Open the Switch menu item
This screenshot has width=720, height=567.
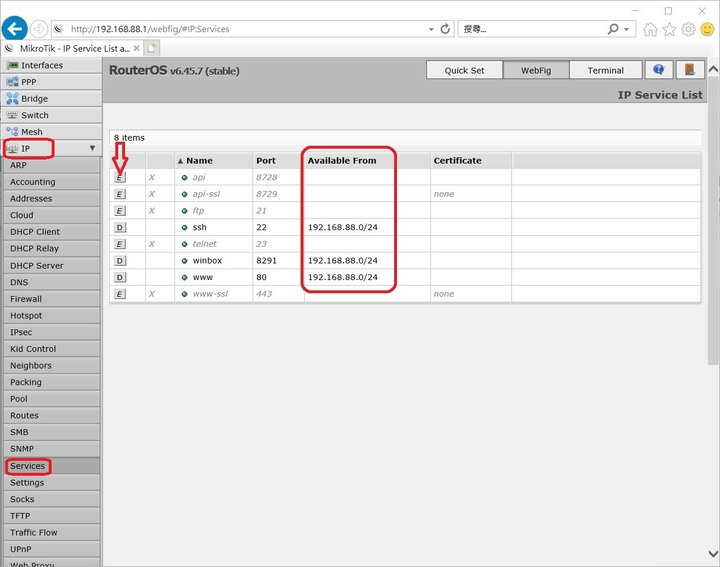[51, 115]
